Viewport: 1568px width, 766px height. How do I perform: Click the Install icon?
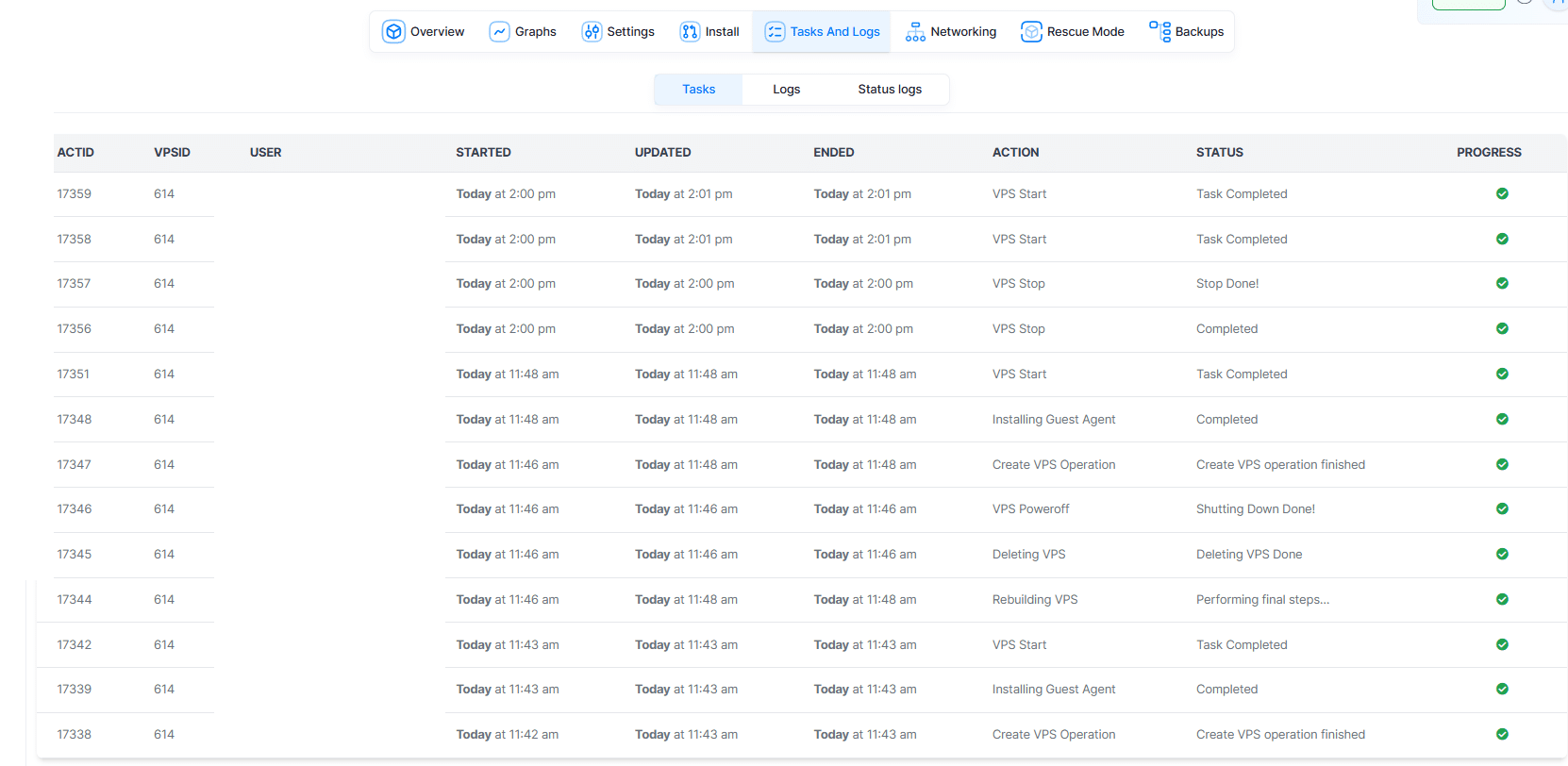tap(690, 32)
